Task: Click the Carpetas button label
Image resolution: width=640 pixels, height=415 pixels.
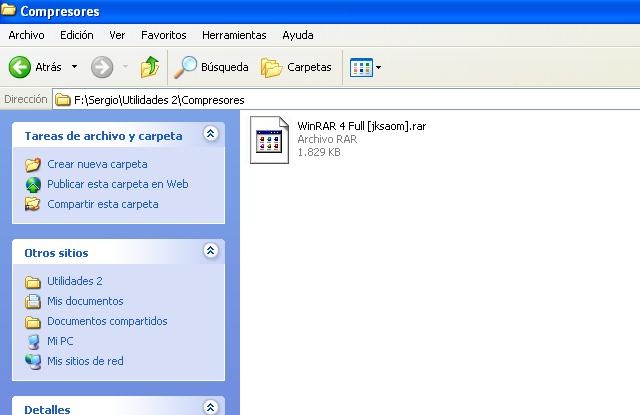Action: tap(309, 67)
